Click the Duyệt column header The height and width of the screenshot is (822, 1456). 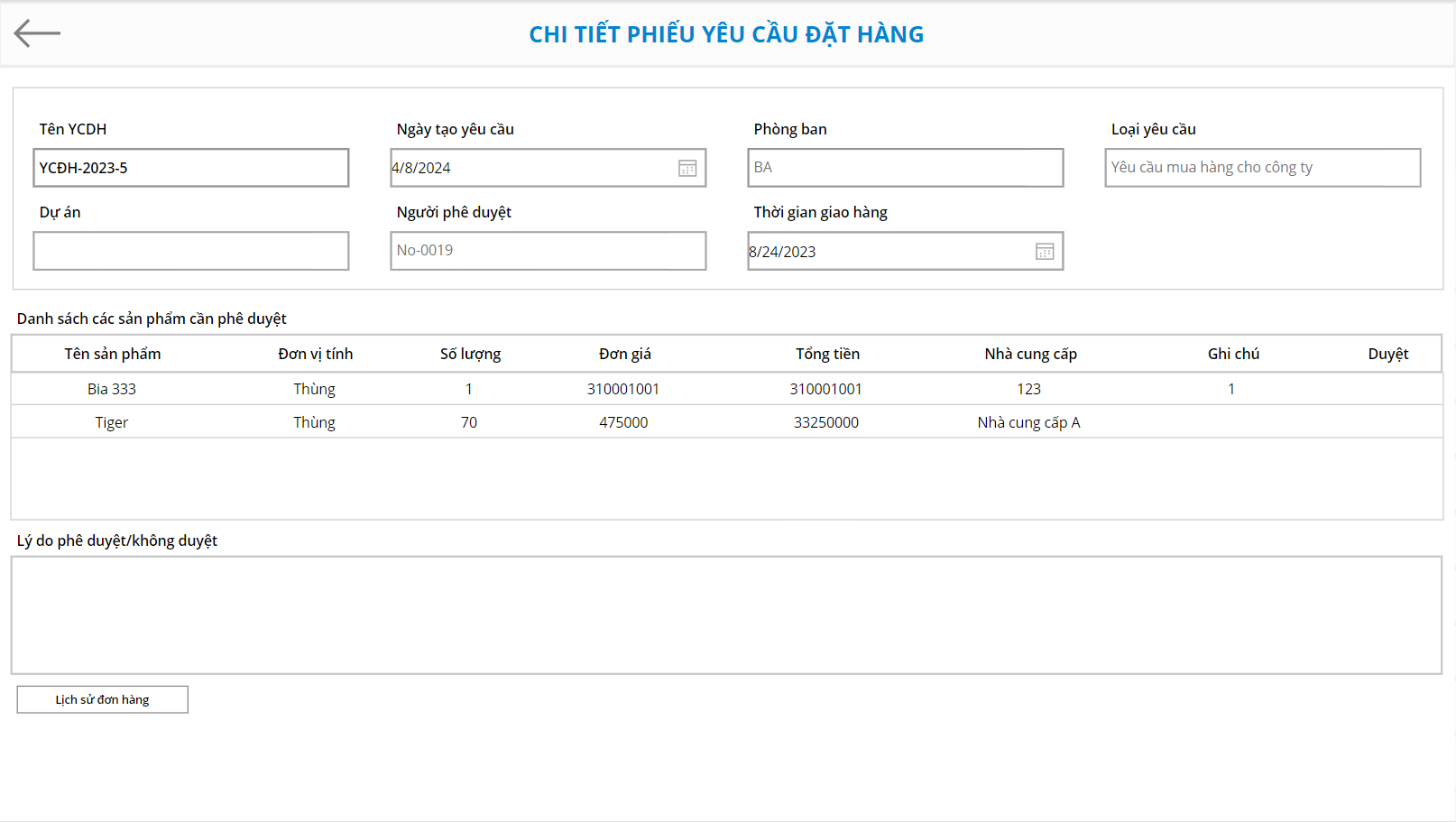click(1387, 354)
